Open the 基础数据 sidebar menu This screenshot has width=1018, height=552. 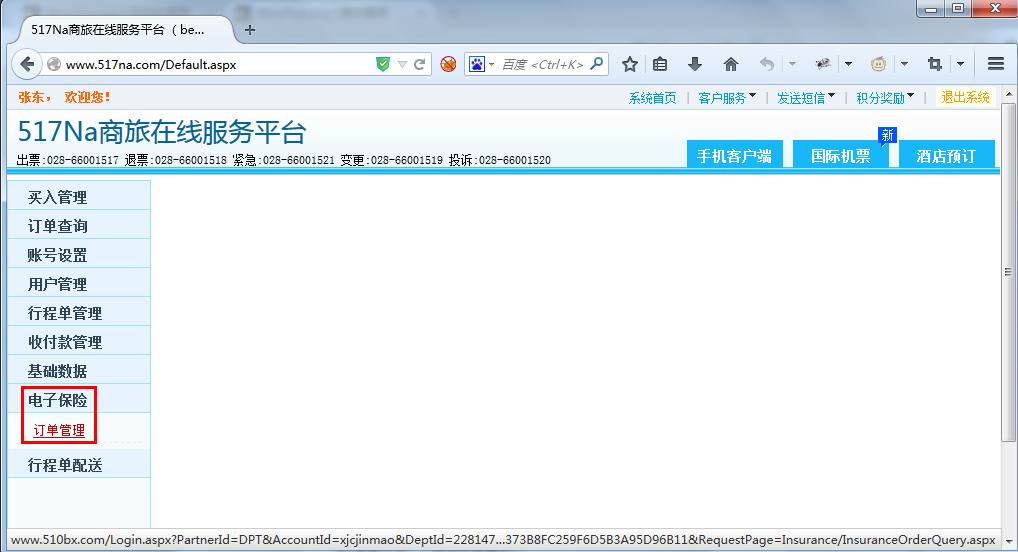click(79, 371)
